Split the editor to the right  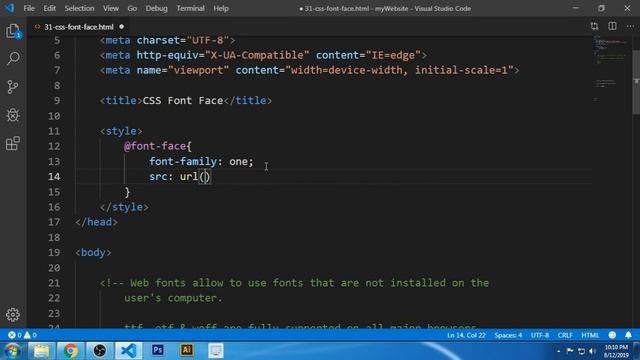click(612, 27)
